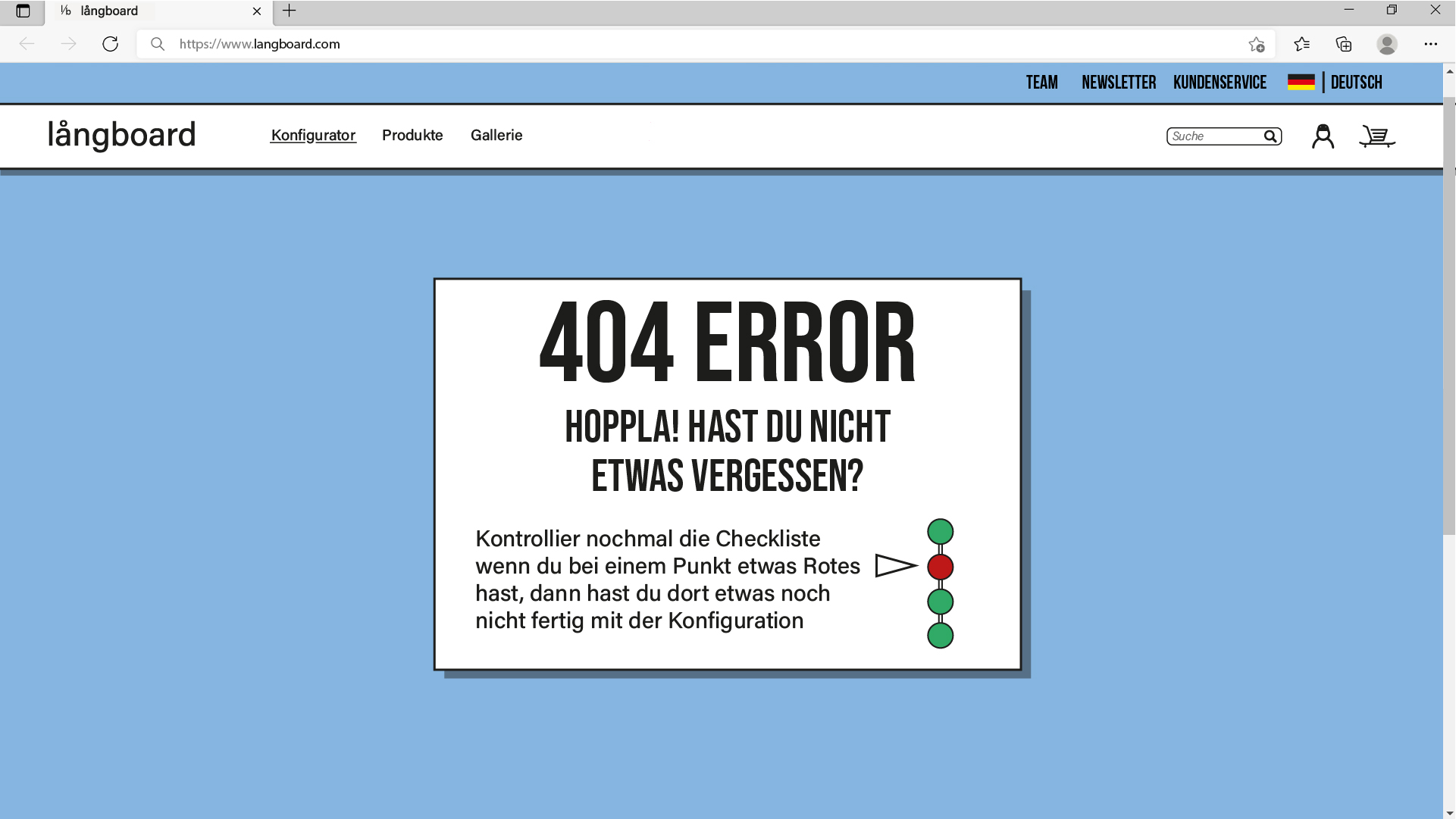Viewport: 1456px width, 819px height.
Task: Open the Gallerie menu item
Action: coord(496,135)
